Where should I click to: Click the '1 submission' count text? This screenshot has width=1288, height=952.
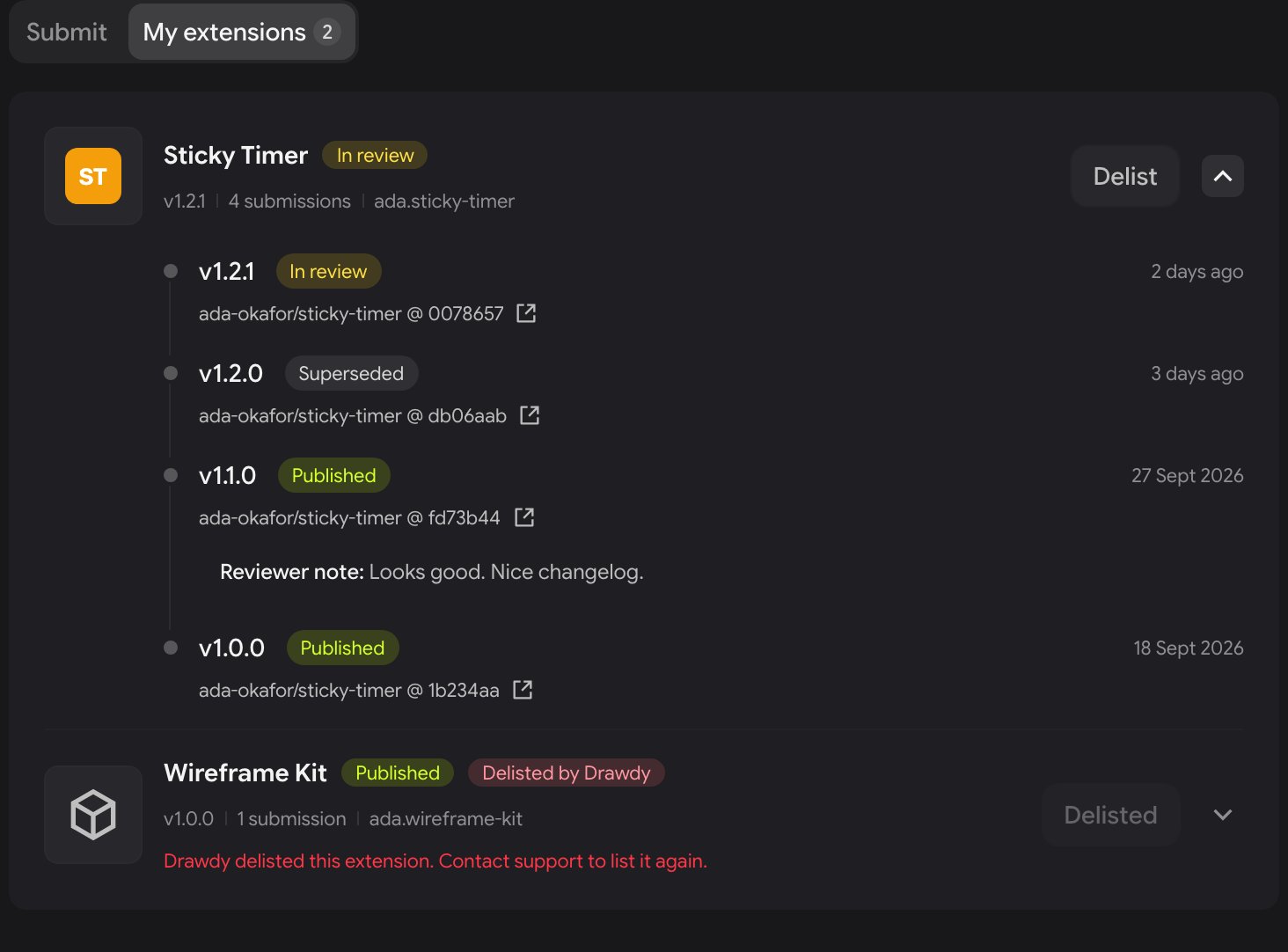point(292,818)
